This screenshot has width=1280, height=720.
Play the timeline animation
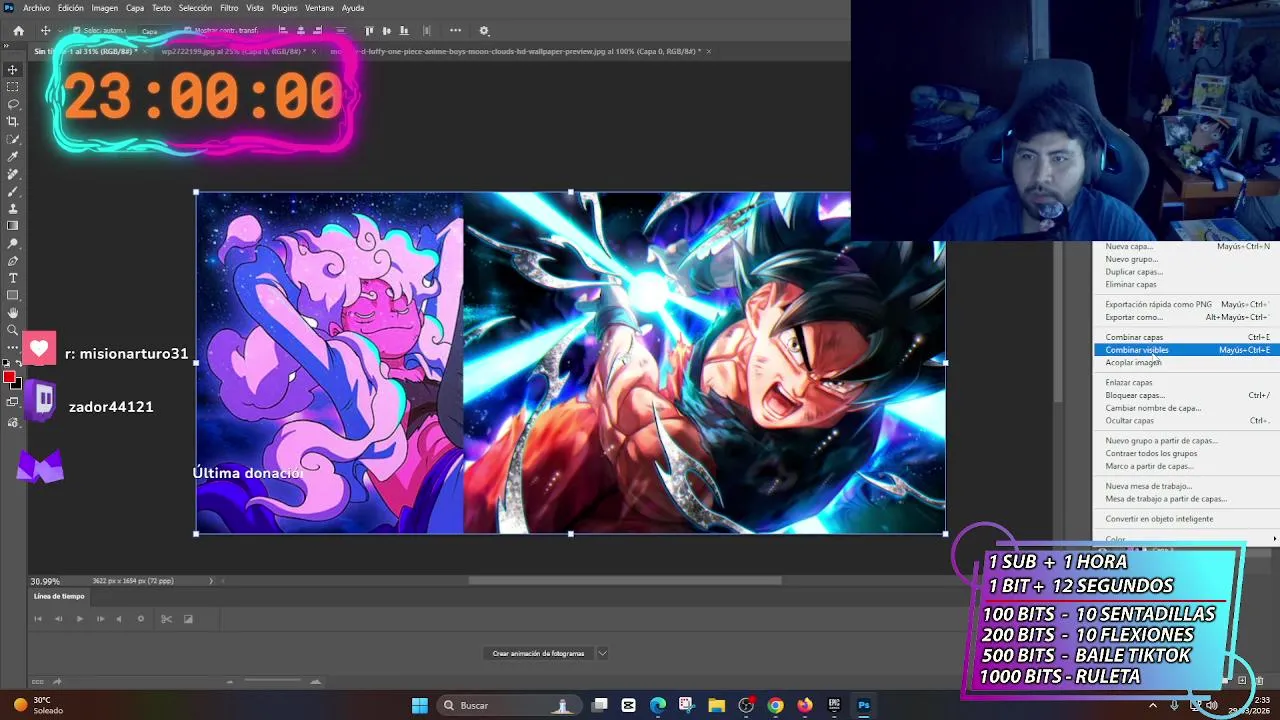point(79,619)
